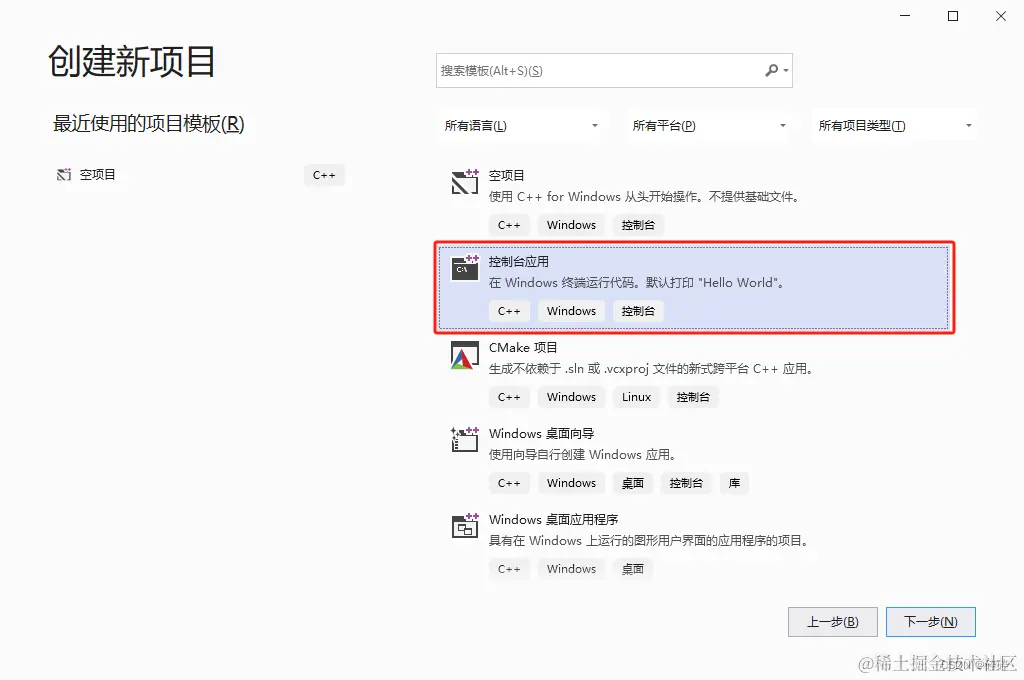Click the Linux tag on CMake 项目

(636, 397)
